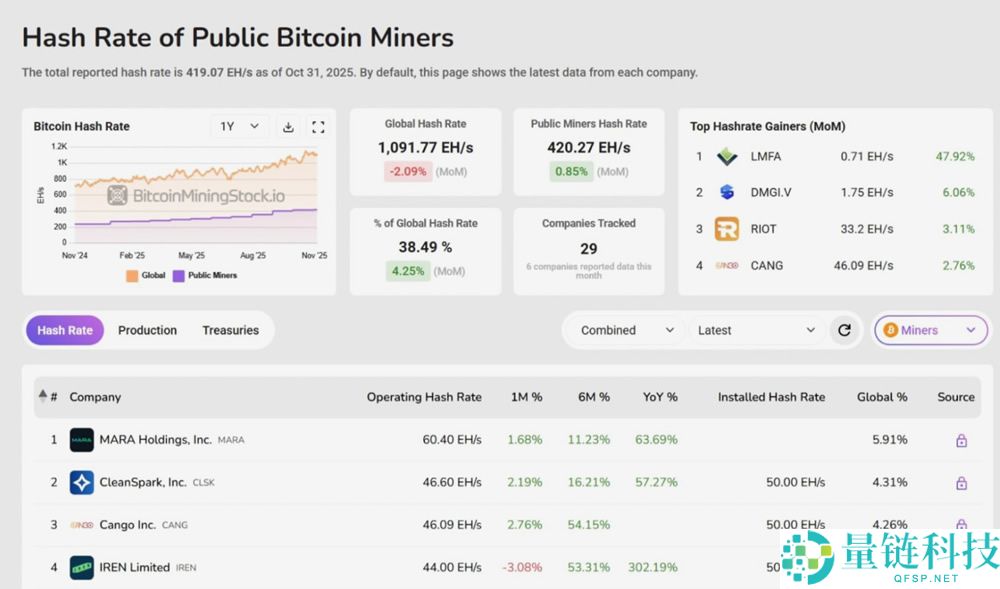
Task: Open the Latest period dropdown
Action: tap(757, 330)
